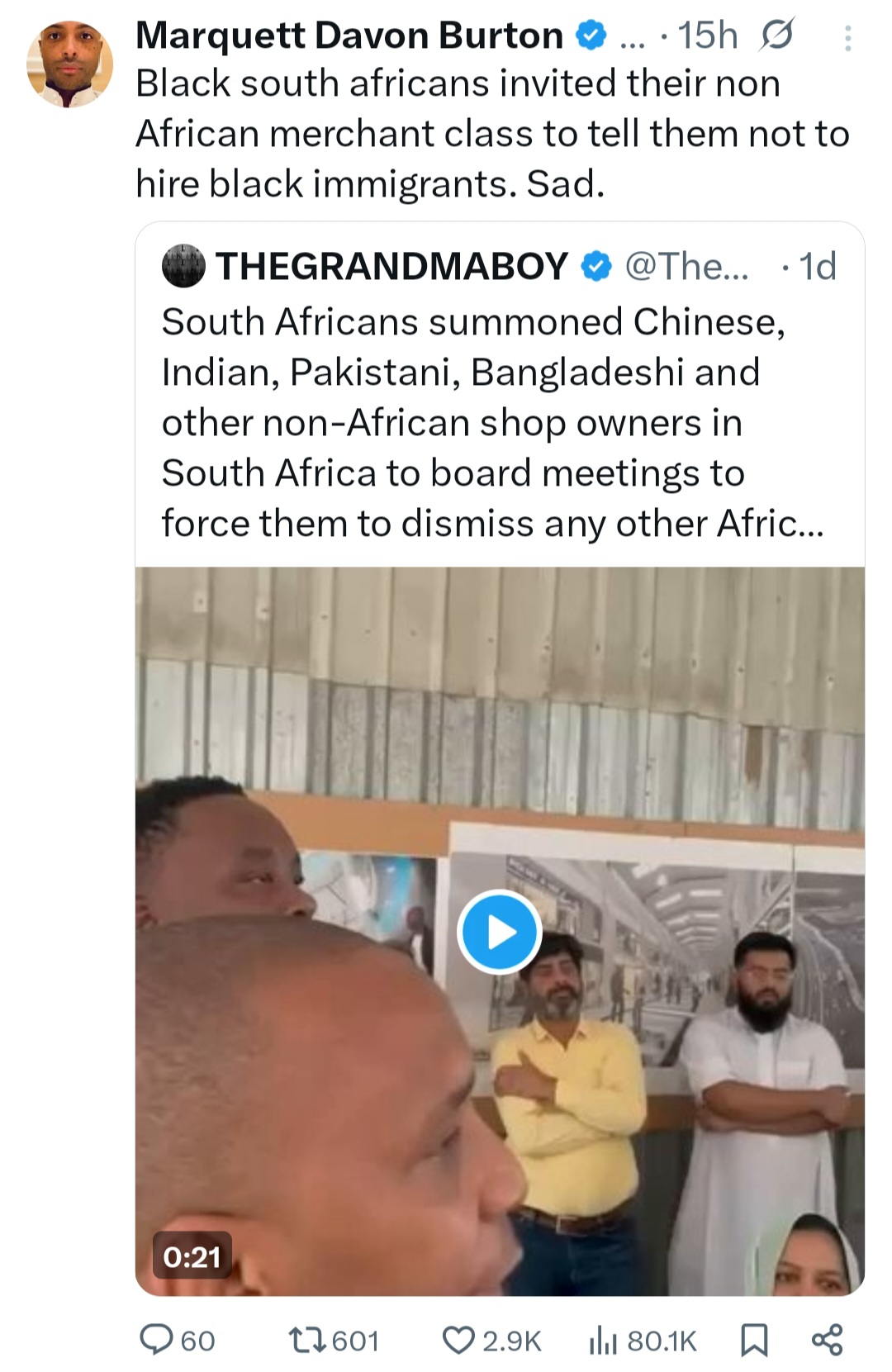Click THEGRANDMABOY's avatar
This screenshot has width=892, height=1372.
point(185,266)
